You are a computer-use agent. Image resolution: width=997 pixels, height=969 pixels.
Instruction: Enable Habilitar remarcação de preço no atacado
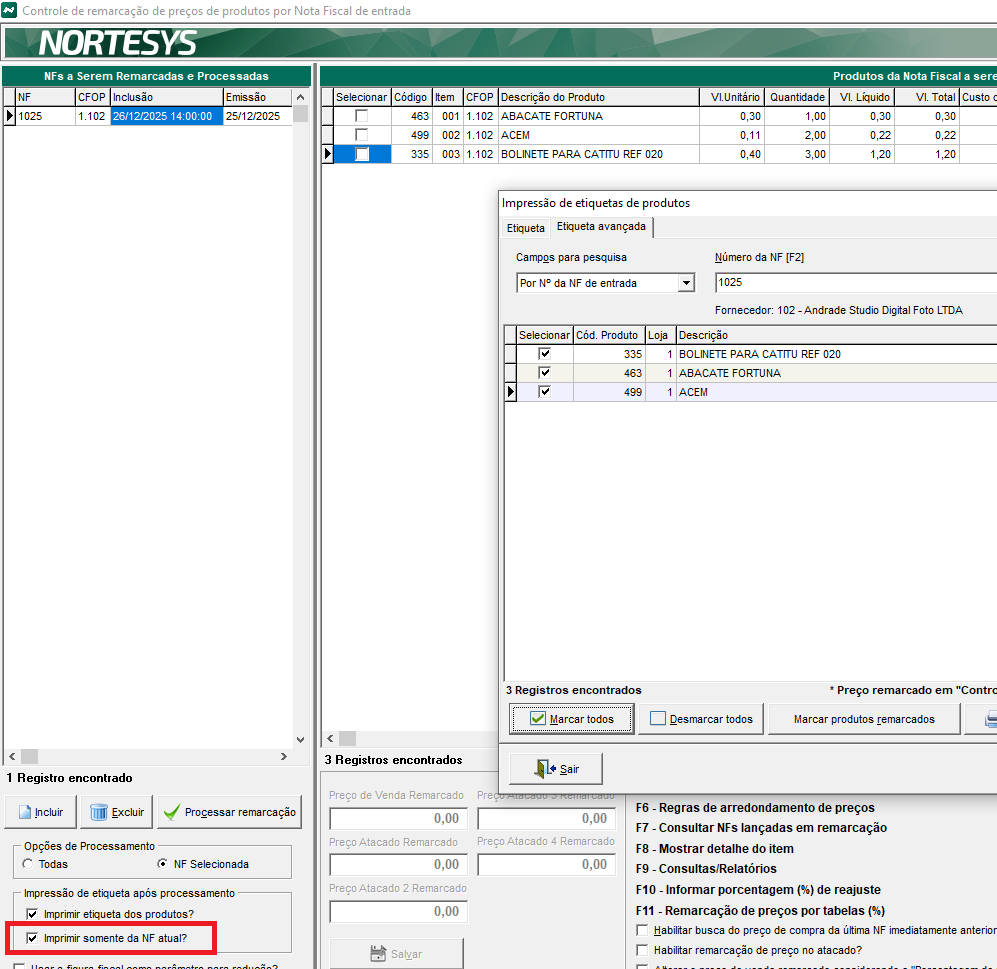(642, 950)
